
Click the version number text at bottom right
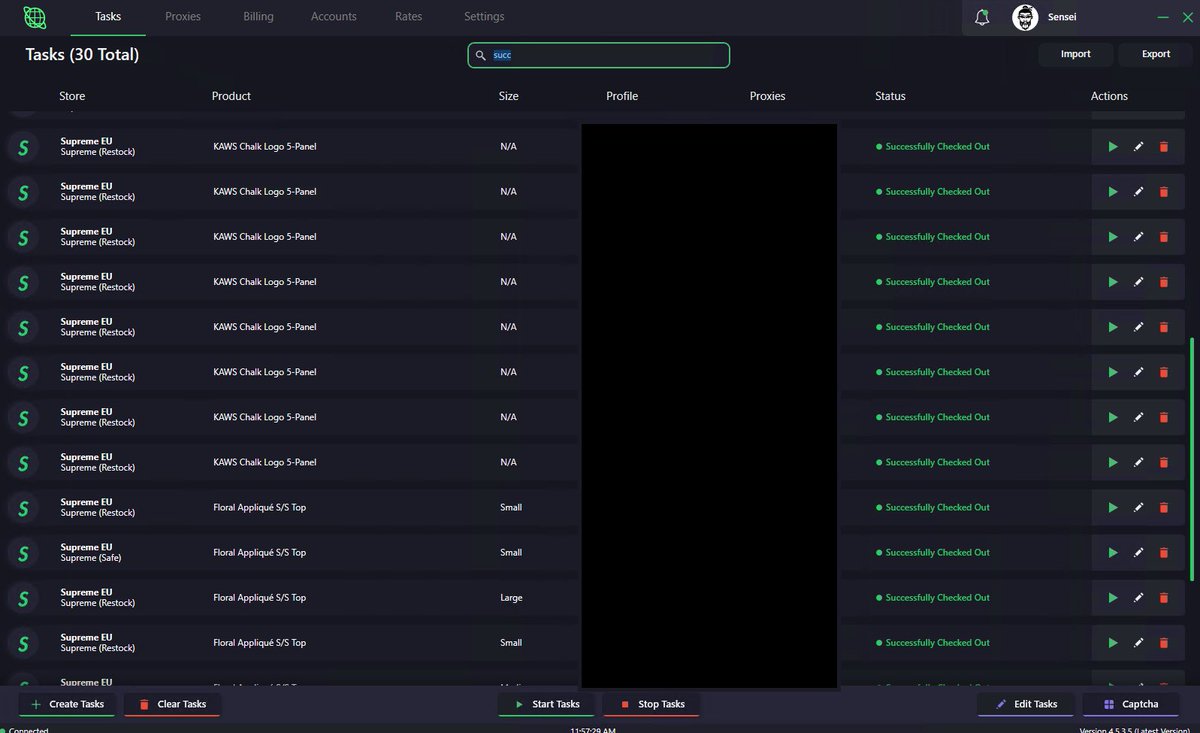click(1134, 729)
